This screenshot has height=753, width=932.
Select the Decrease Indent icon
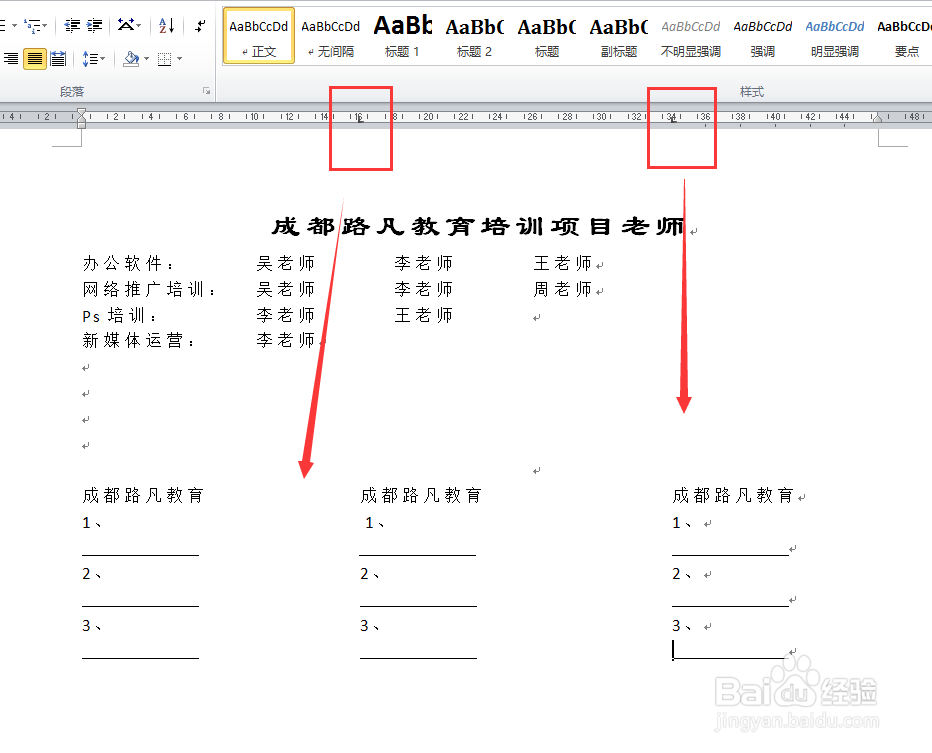click(x=71, y=25)
